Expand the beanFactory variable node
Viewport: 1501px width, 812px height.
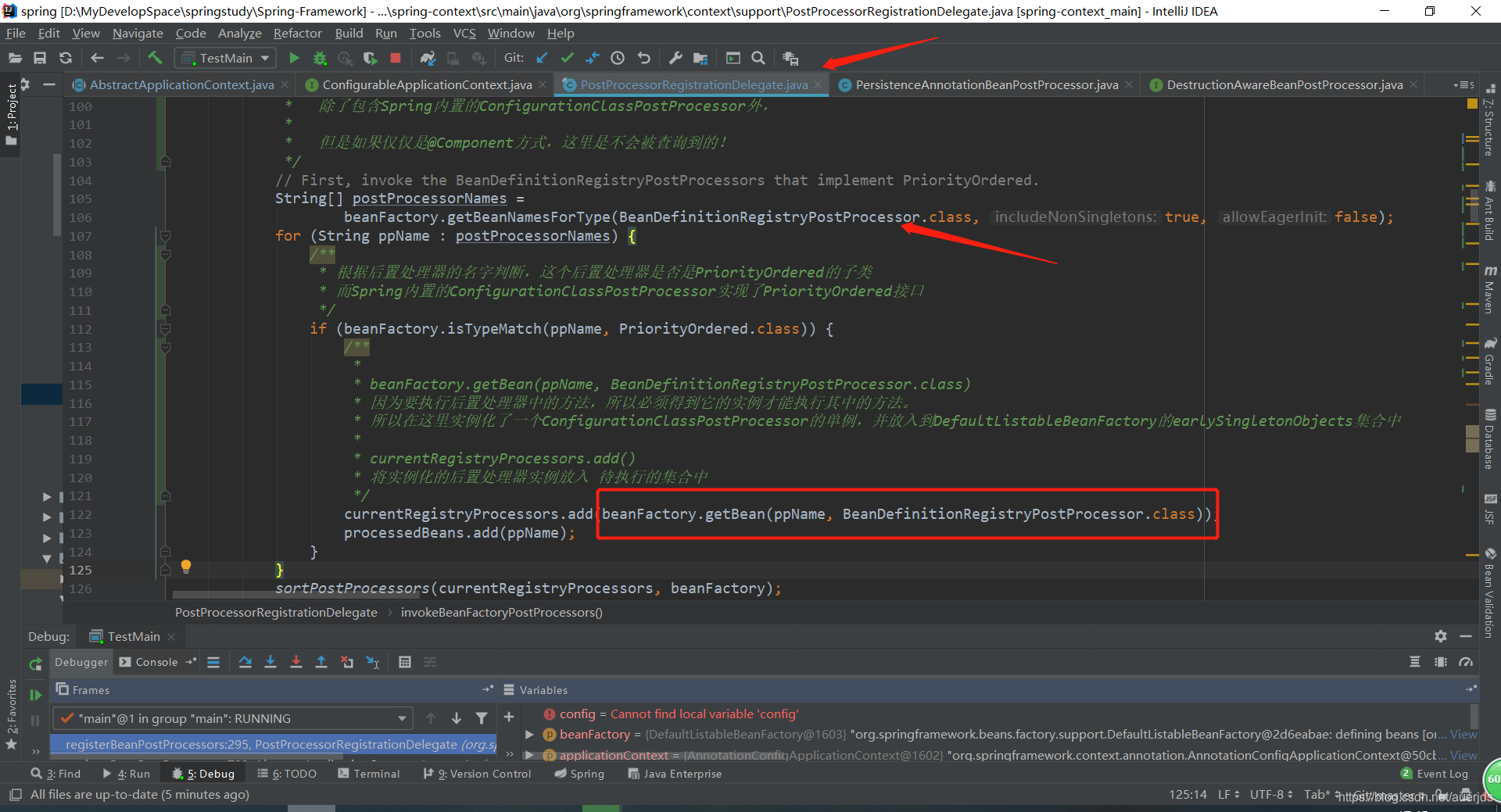click(x=529, y=735)
